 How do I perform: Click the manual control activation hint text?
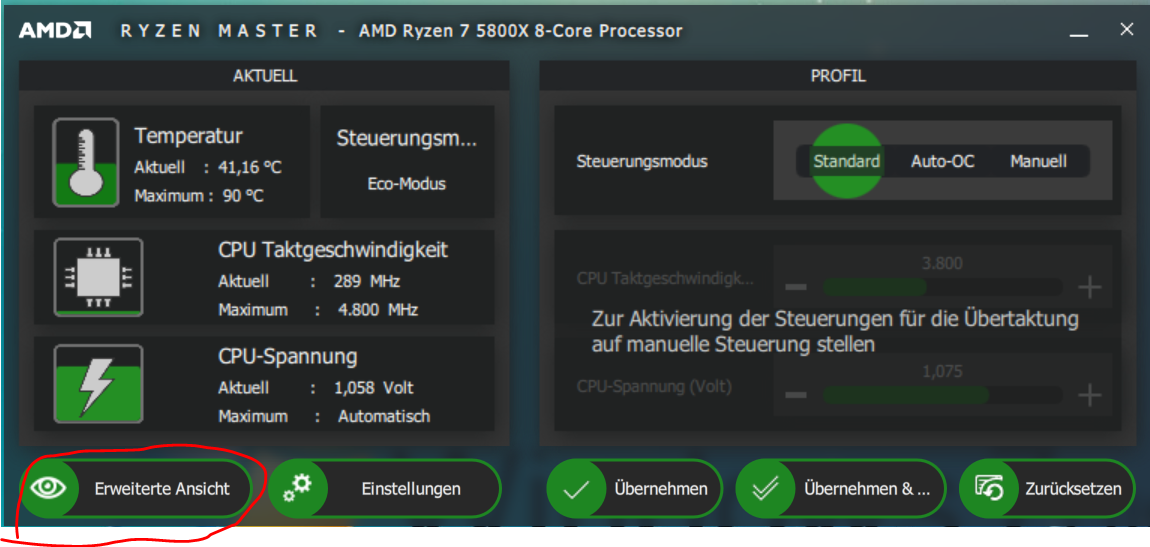(835, 331)
